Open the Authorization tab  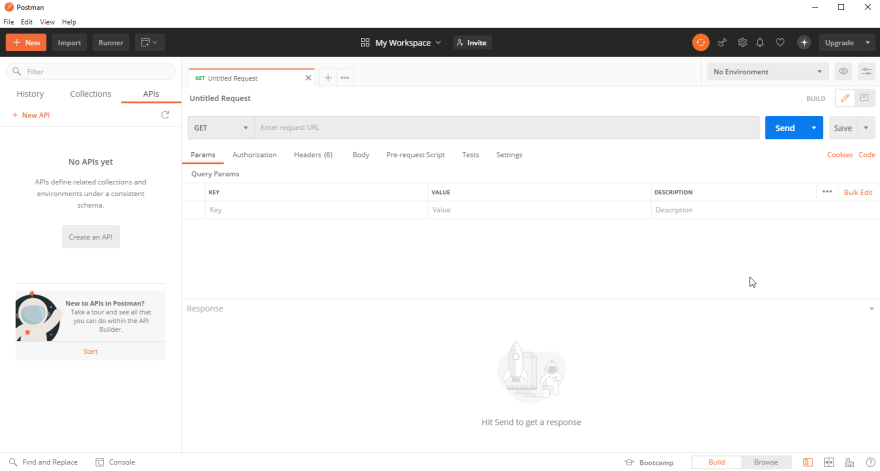[x=254, y=154]
